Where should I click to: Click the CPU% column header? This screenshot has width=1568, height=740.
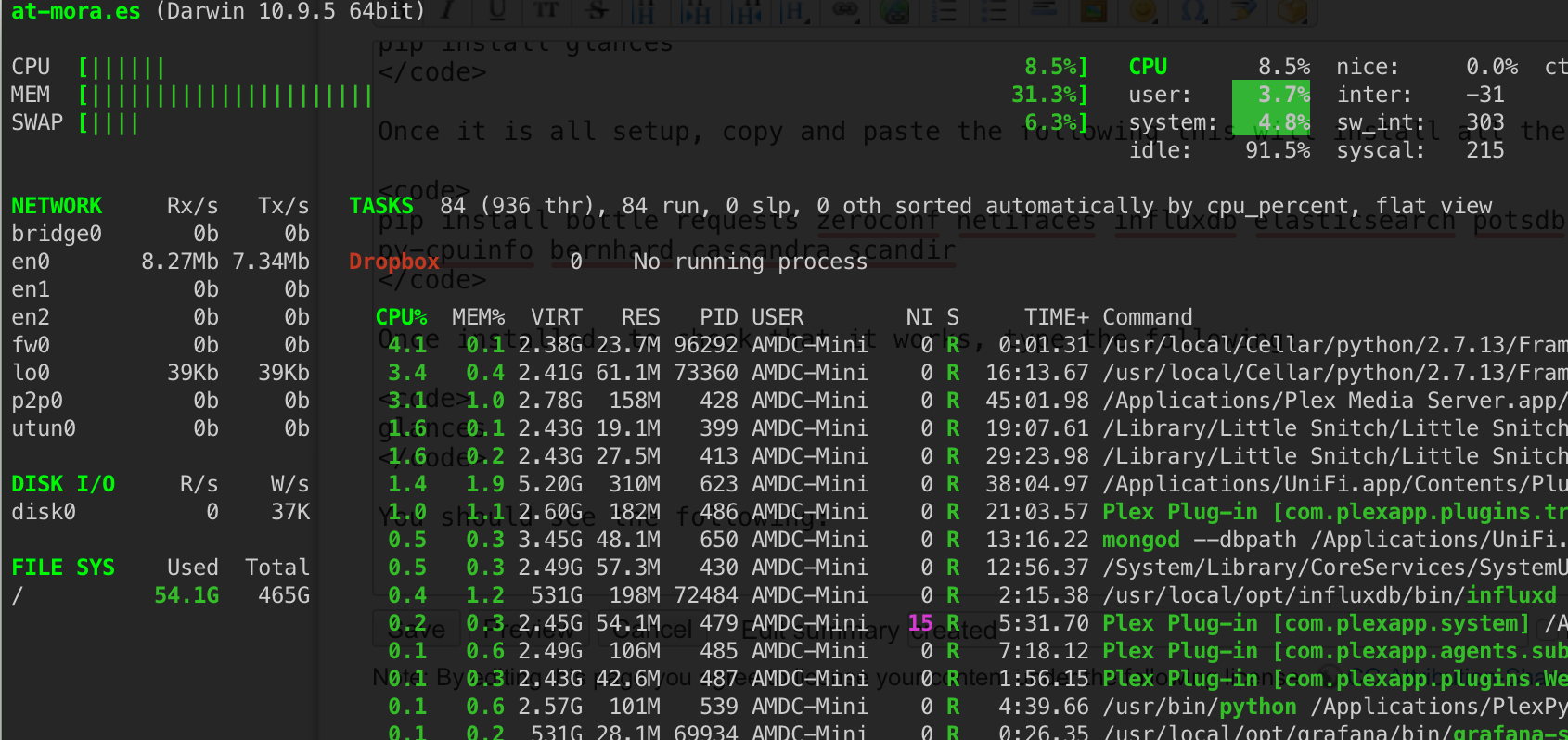(401, 317)
